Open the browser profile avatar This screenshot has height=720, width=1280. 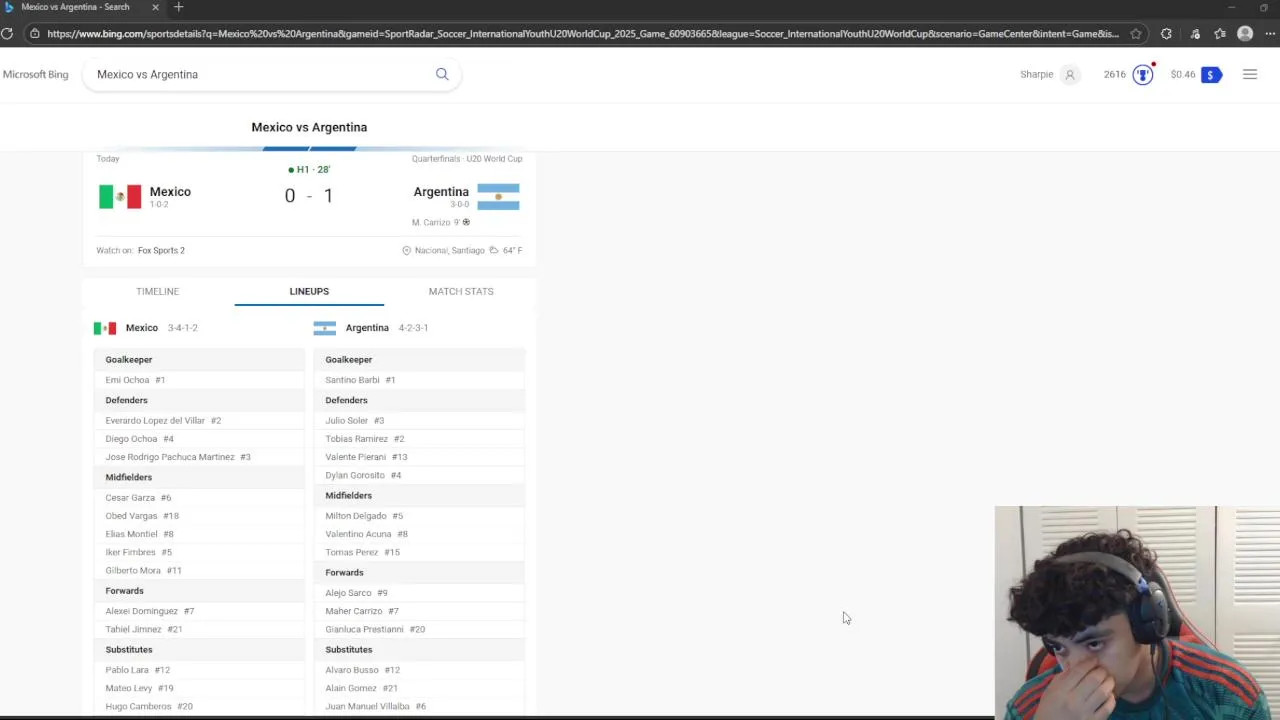[1245, 34]
